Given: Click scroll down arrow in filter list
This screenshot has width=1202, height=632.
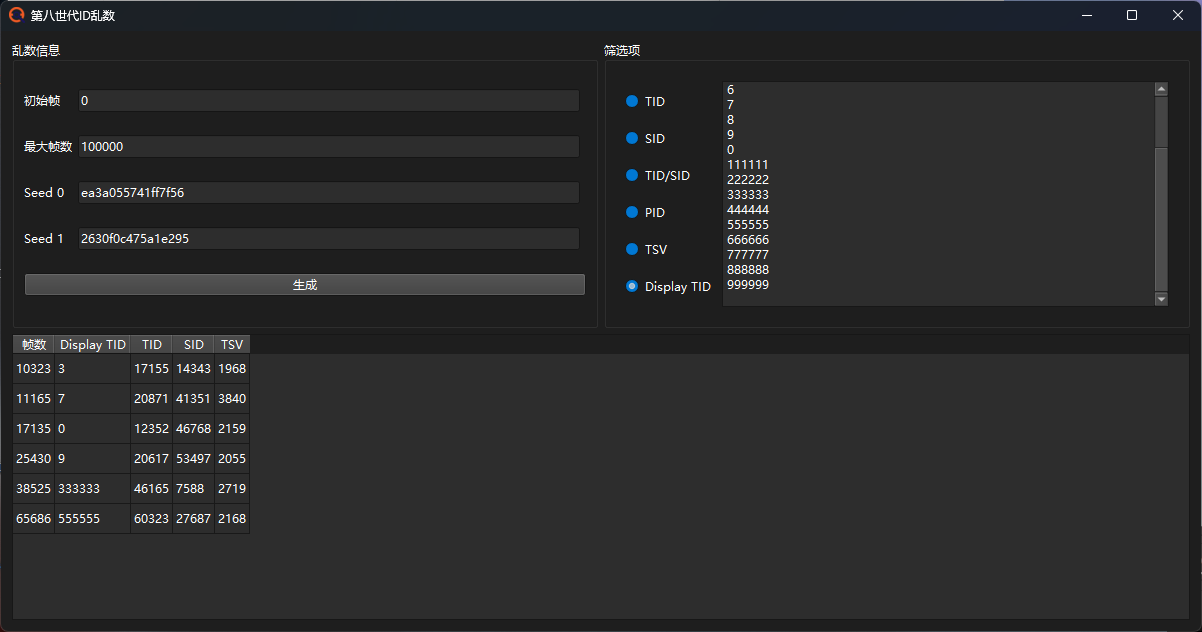Looking at the screenshot, I should click(x=1161, y=299).
